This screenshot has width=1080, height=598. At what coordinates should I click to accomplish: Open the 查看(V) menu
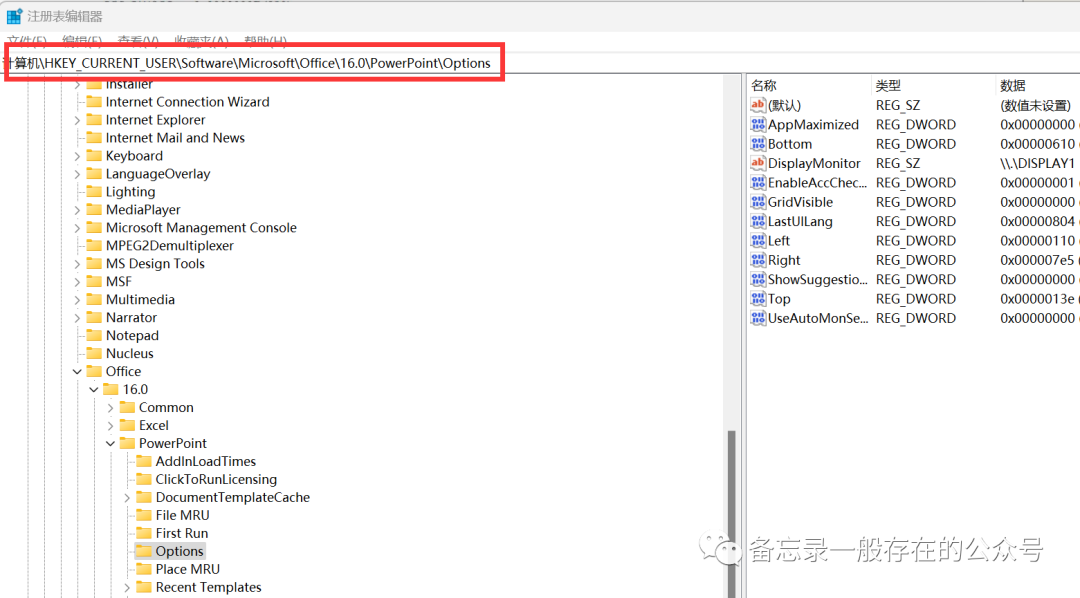(x=138, y=41)
